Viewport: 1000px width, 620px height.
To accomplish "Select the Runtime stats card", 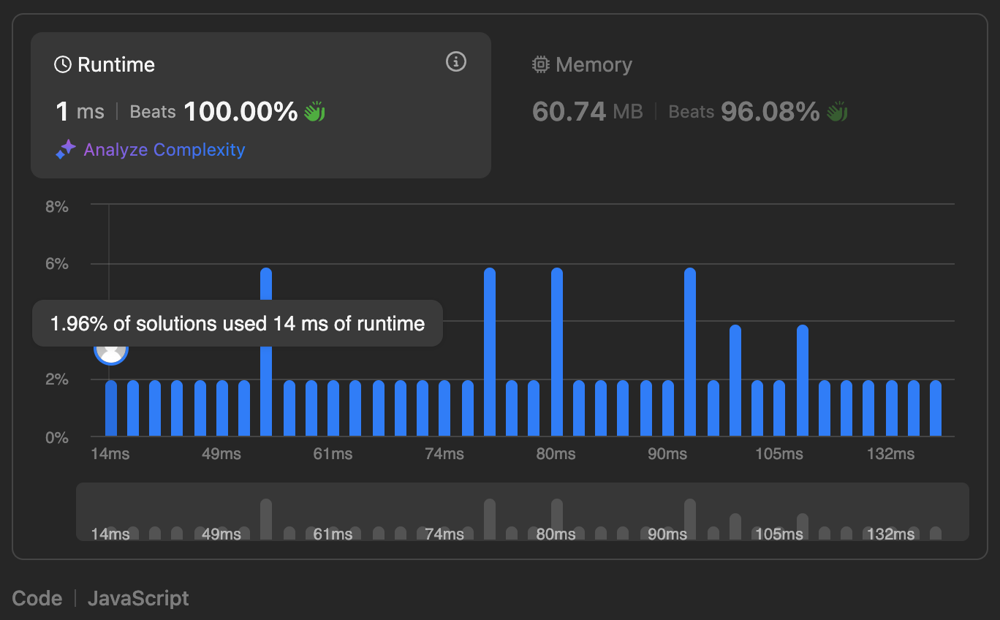I will tap(260, 105).
